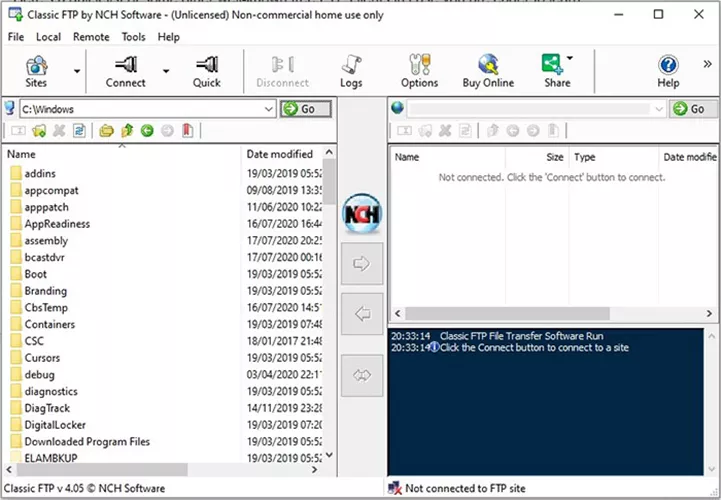Click the NCH logo
721x500 pixels.
point(362,214)
